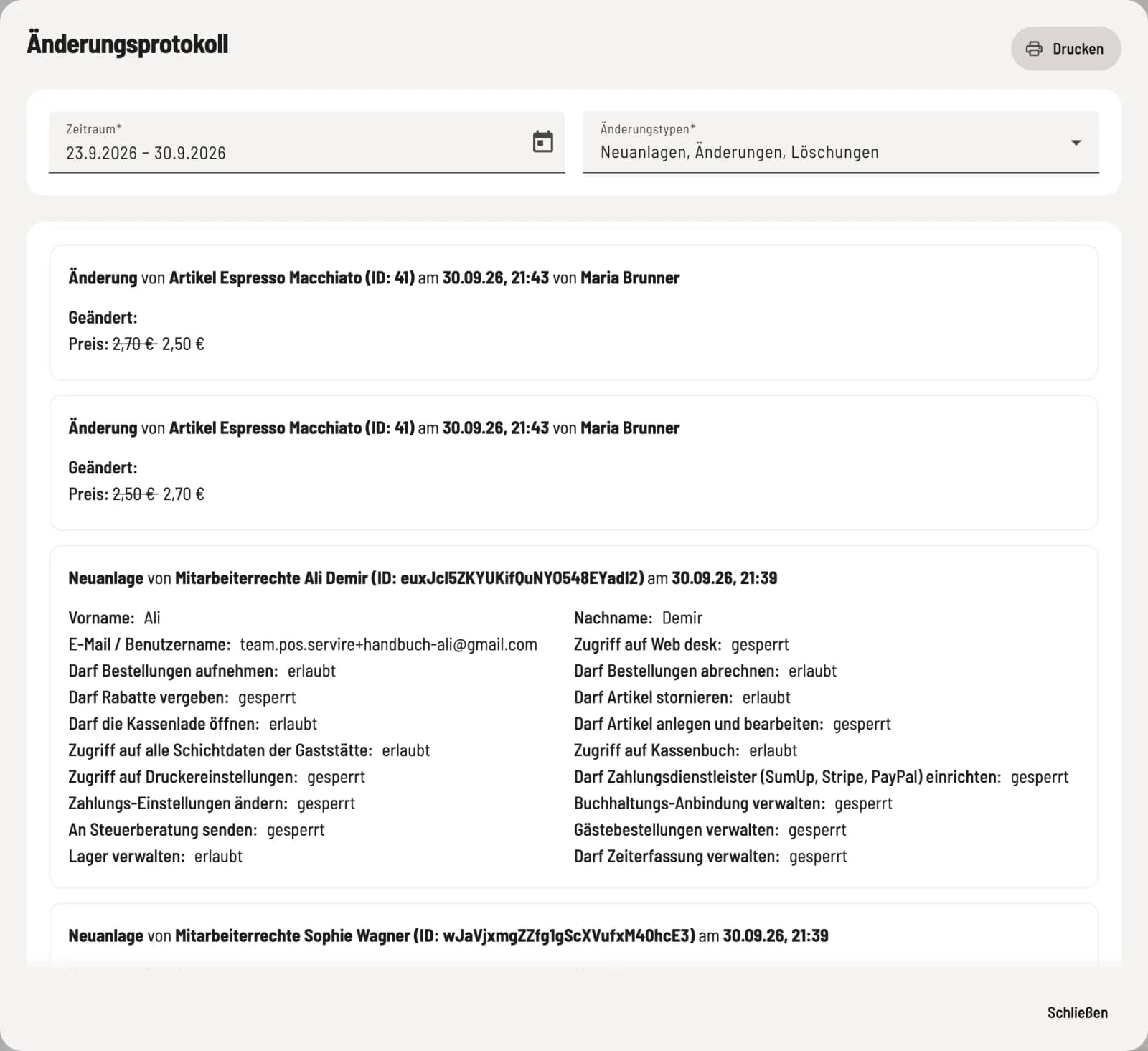
Task: Click the Änderungsprotokoll dialog title
Action: click(128, 44)
